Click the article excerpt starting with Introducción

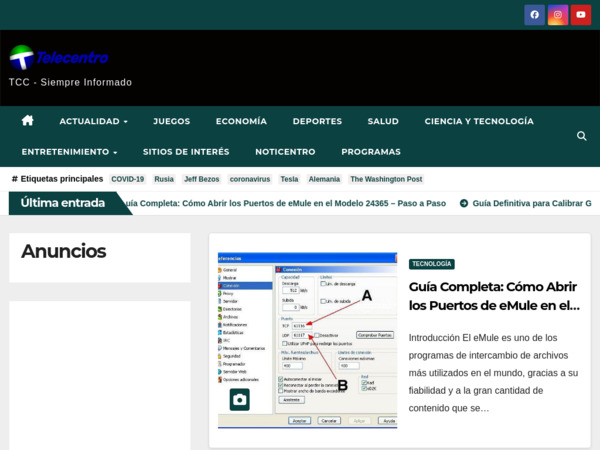(493, 373)
